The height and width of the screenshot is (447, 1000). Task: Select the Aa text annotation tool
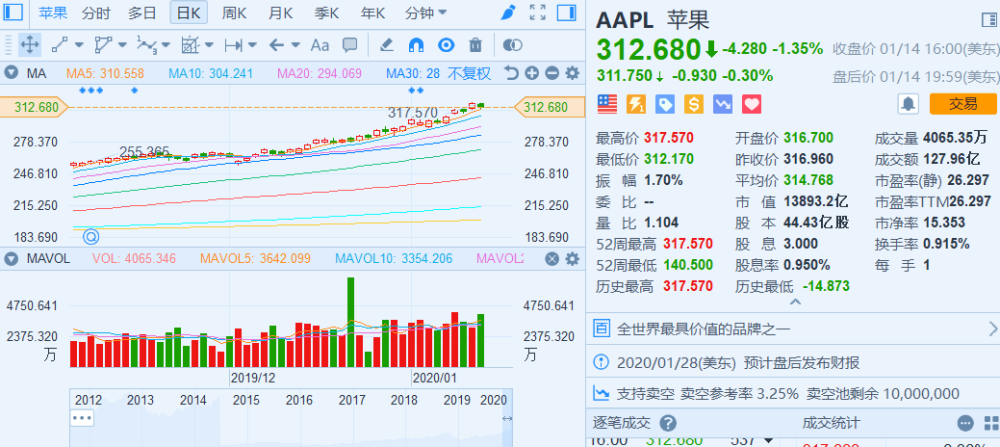[320, 45]
